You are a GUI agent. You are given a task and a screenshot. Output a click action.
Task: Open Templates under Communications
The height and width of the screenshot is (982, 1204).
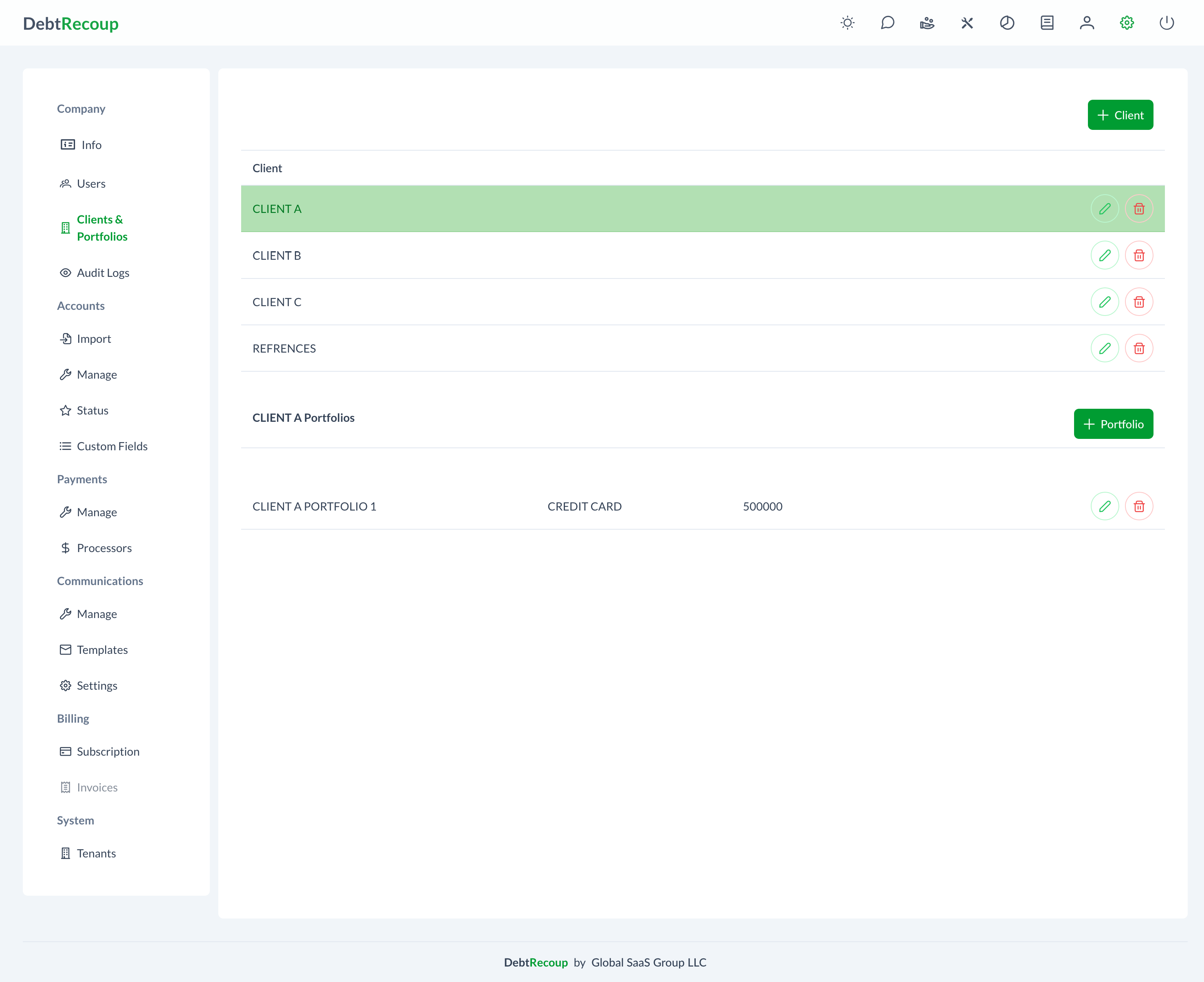coord(102,650)
